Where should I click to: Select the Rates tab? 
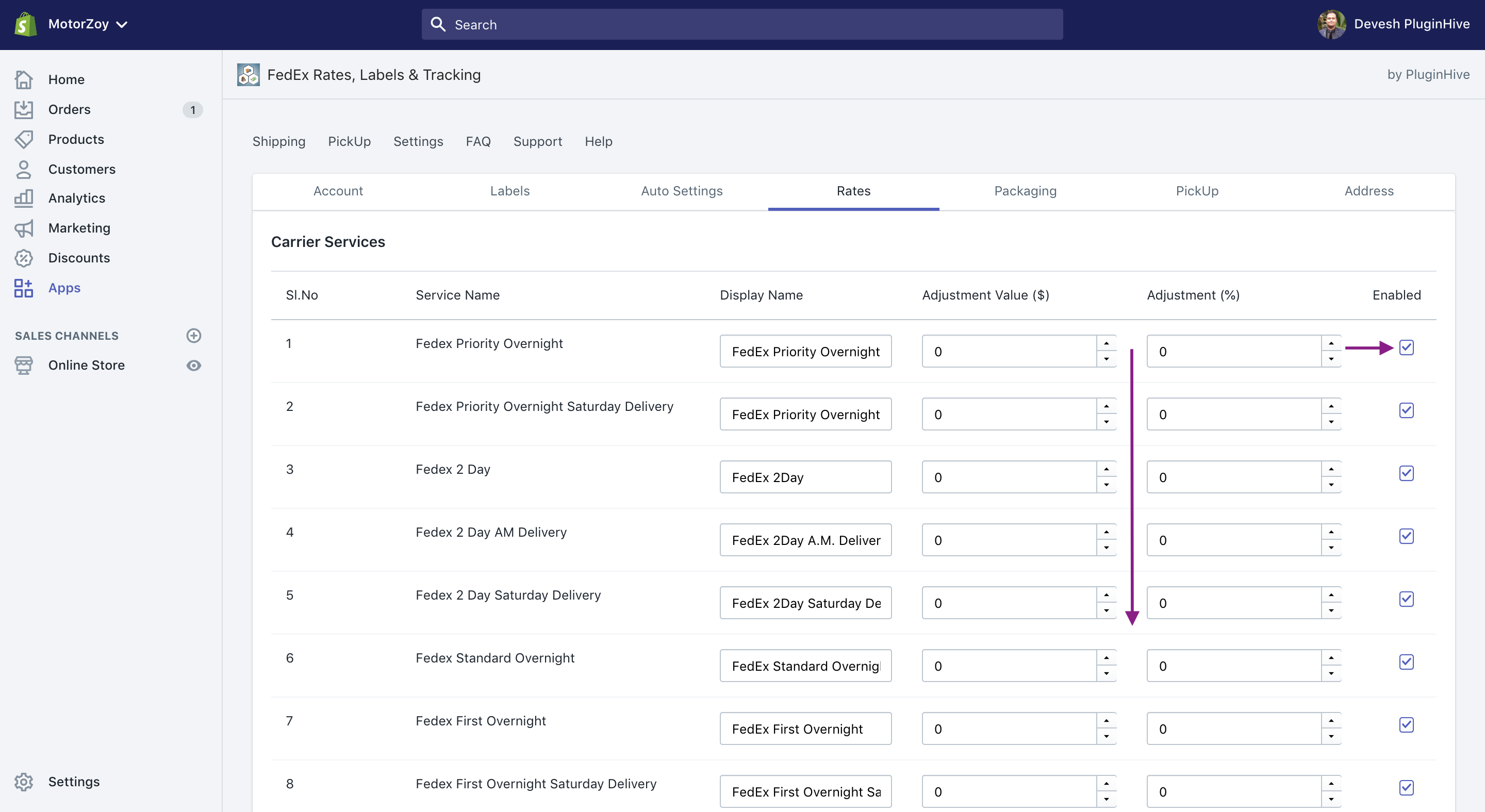click(x=853, y=191)
